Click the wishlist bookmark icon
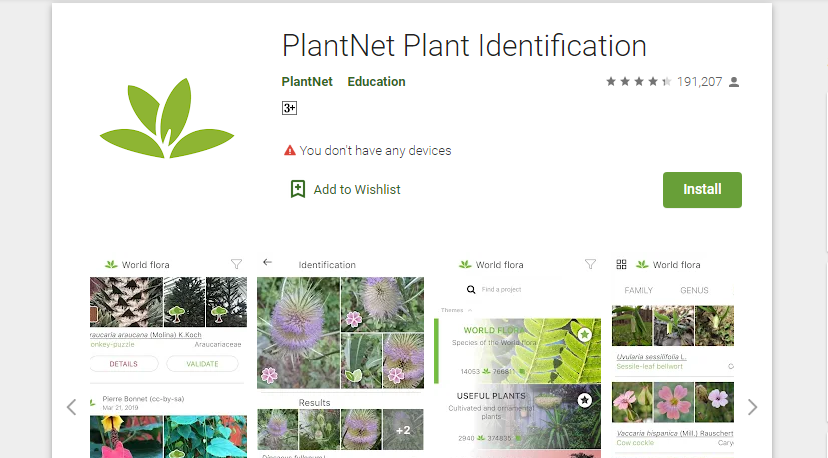This screenshot has height=458, width=828. pos(298,189)
